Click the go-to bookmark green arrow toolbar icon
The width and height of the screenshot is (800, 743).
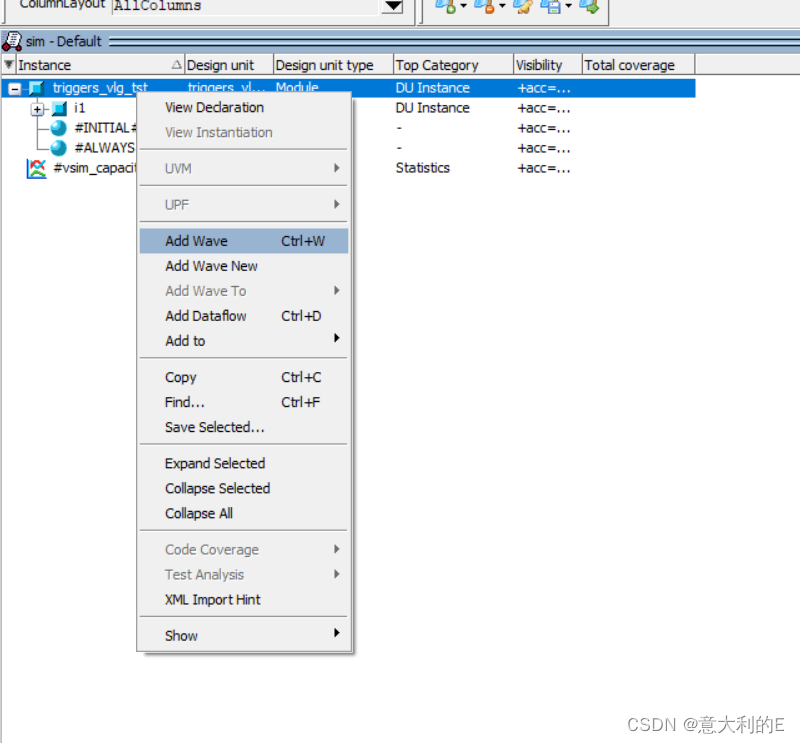tap(589, 6)
